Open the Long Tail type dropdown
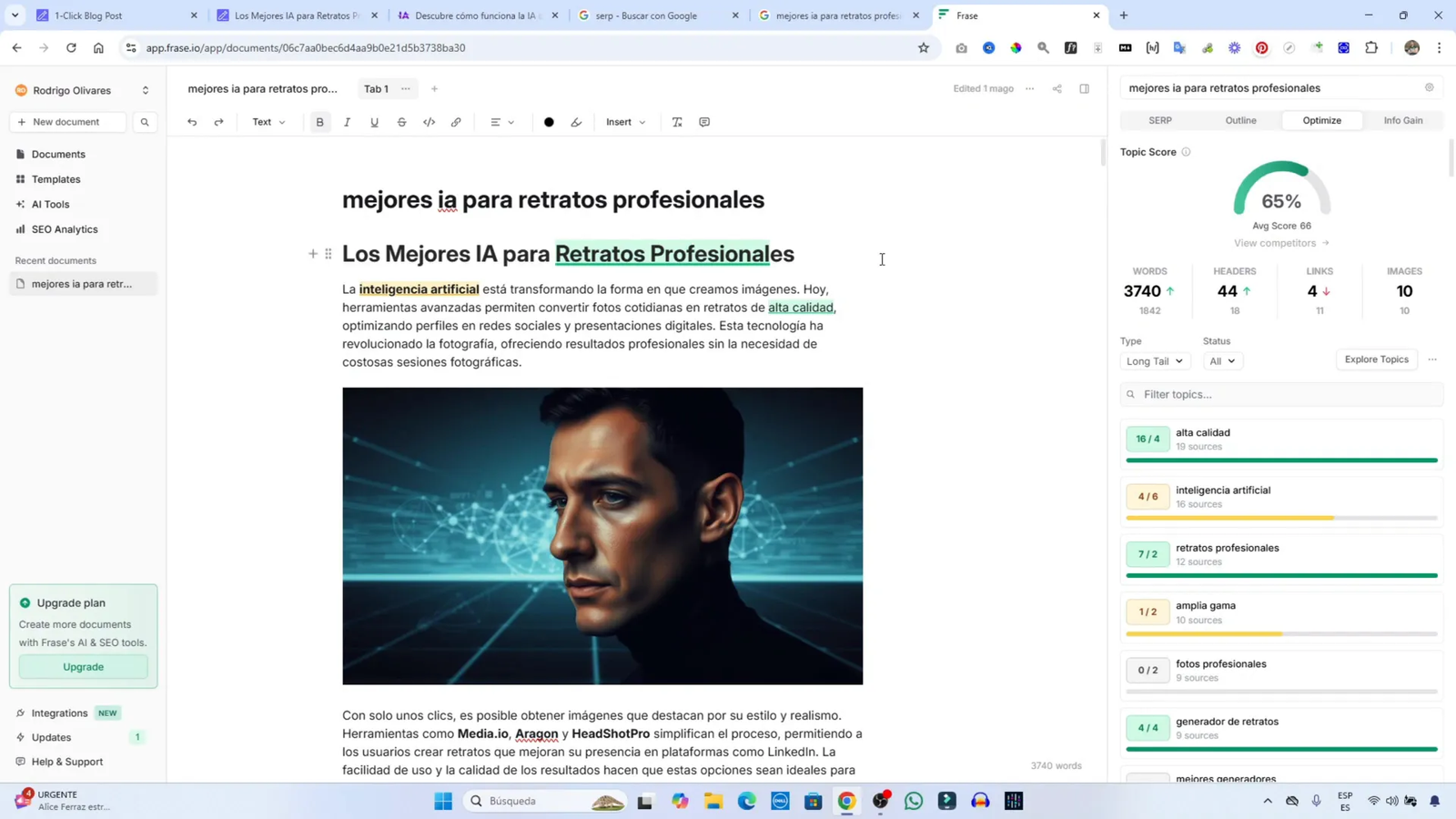Viewport: 1456px width, 819px height. click(1154, 360)
